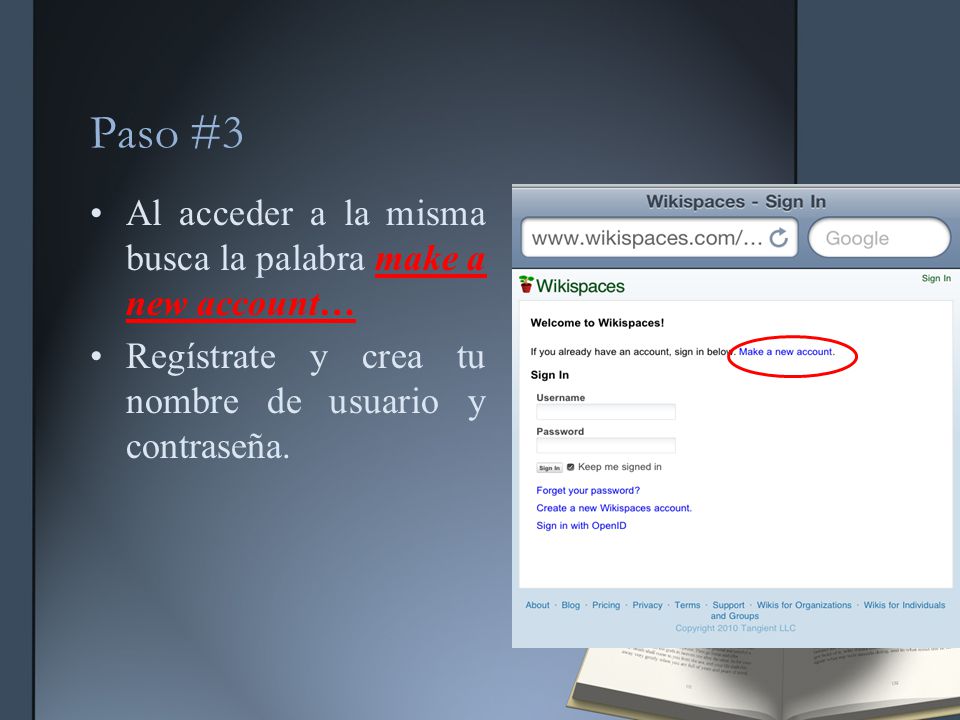Open the Privacy footer link
960x720 pixels.
(x=647, y=605)
